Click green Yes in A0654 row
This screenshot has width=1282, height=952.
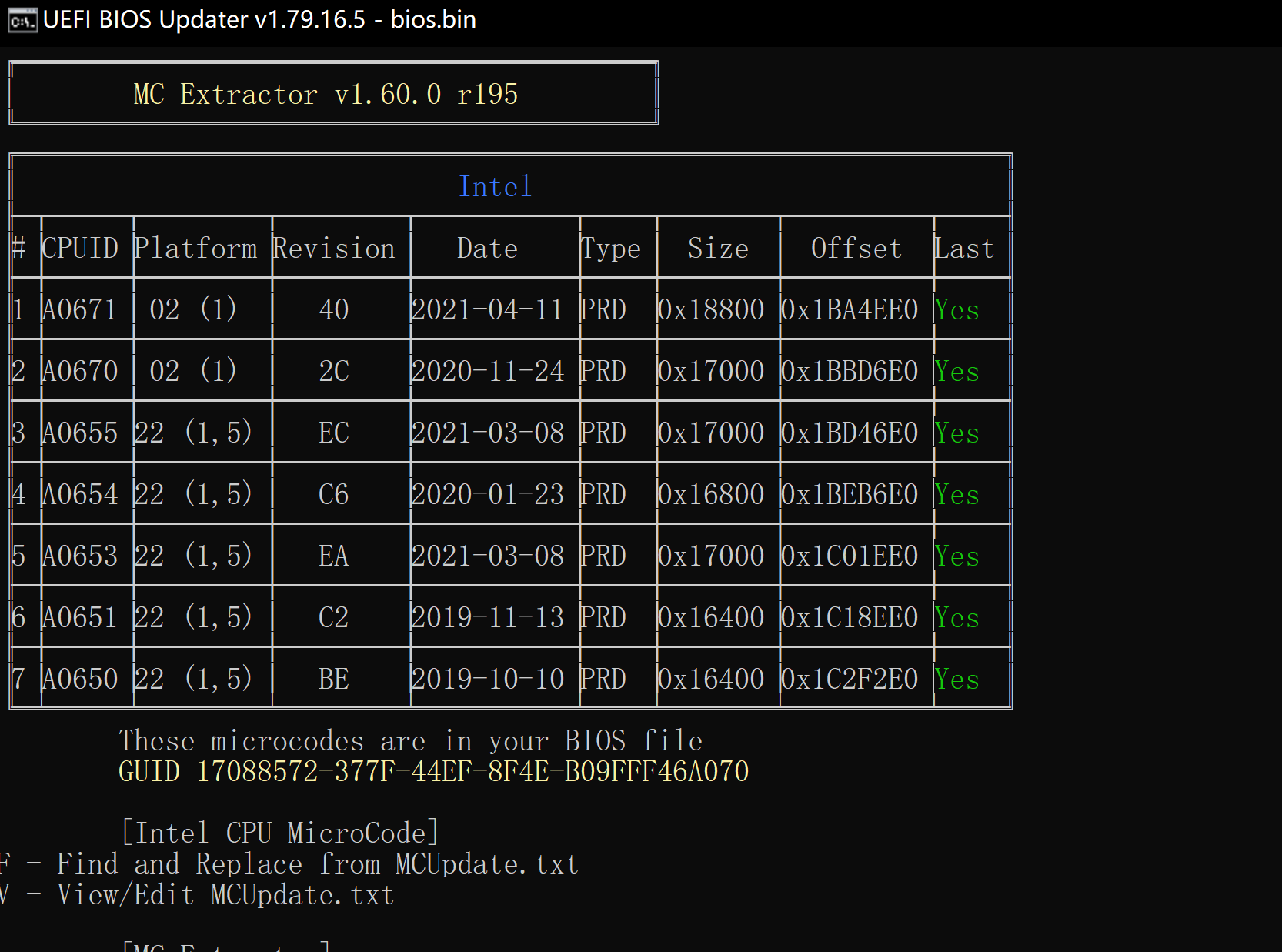point(957,494)
